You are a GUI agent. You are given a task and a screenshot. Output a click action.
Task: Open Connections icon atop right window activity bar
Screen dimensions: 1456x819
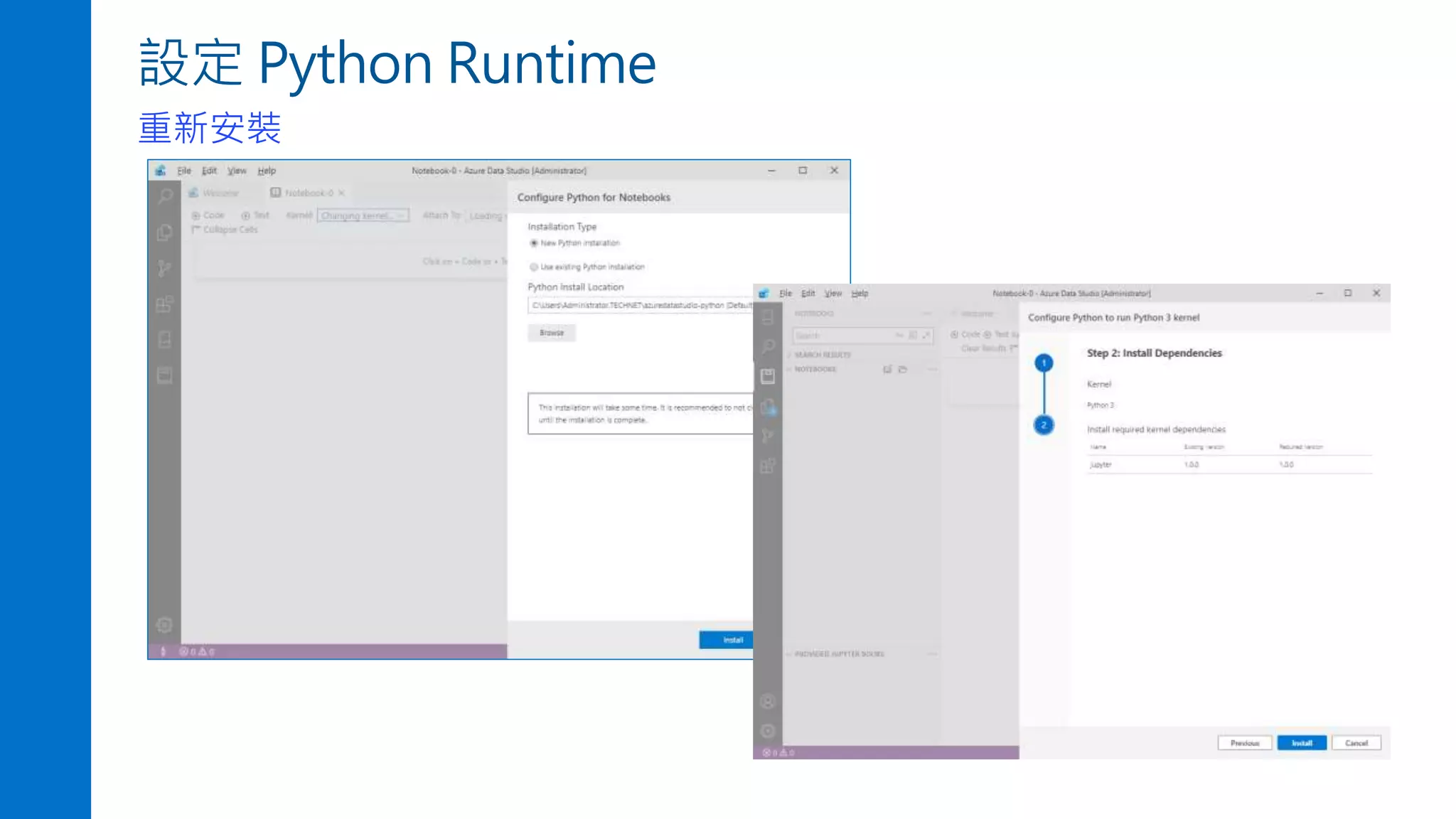click(x=768, y=317)
